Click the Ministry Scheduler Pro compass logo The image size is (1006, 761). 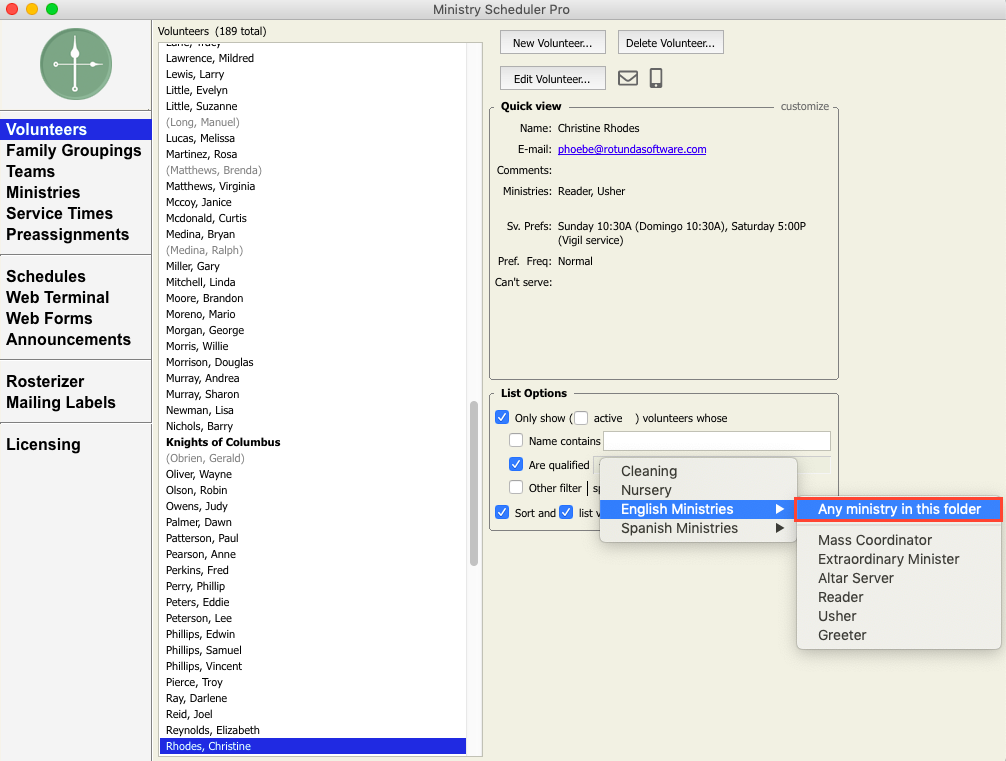(x=75, y=63)
